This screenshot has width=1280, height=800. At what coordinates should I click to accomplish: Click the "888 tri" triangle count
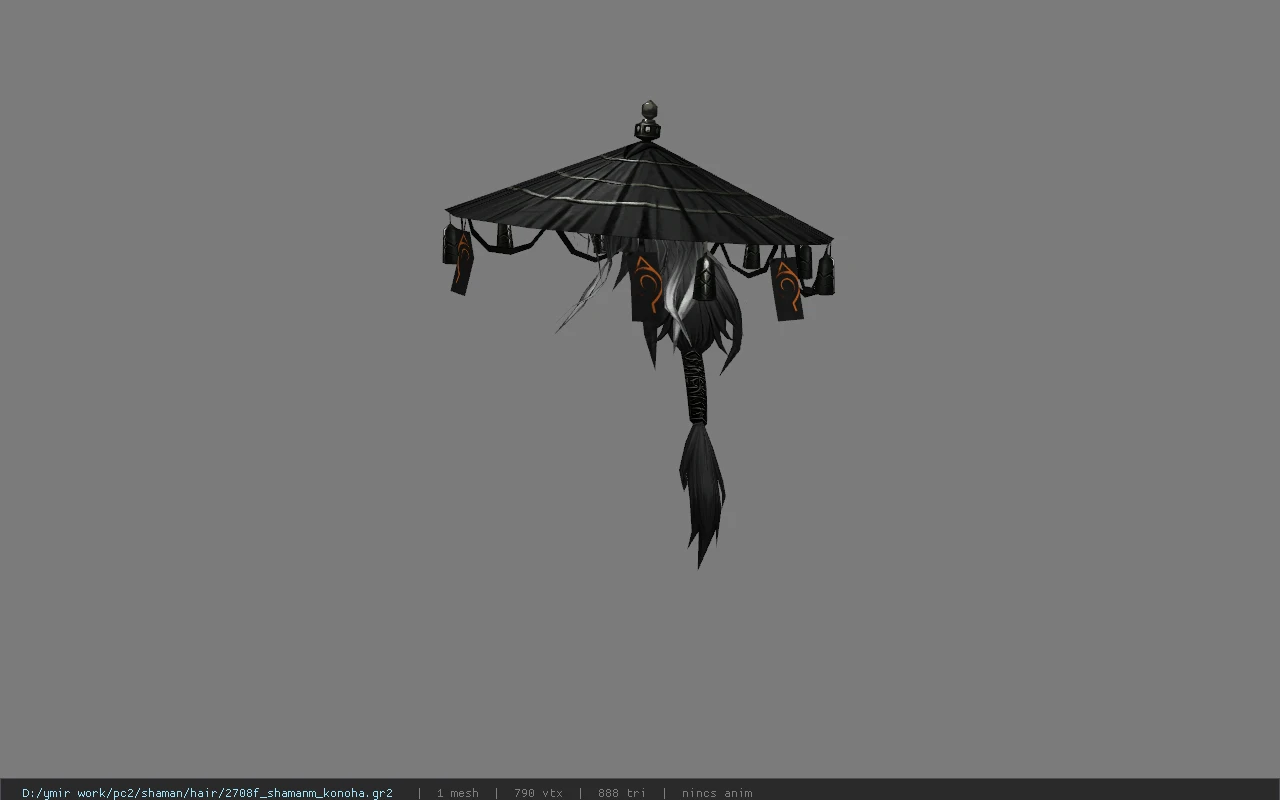pos(622,793)
